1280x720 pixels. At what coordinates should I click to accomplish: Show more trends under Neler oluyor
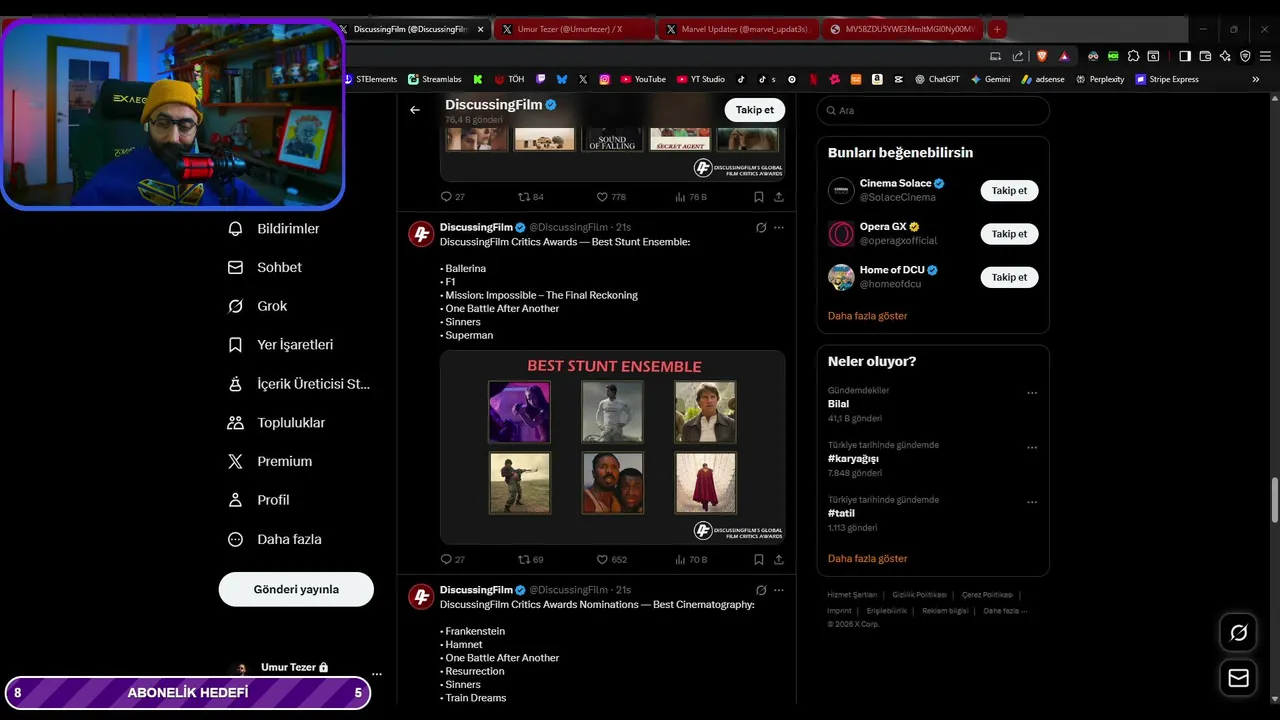[867, 559]
